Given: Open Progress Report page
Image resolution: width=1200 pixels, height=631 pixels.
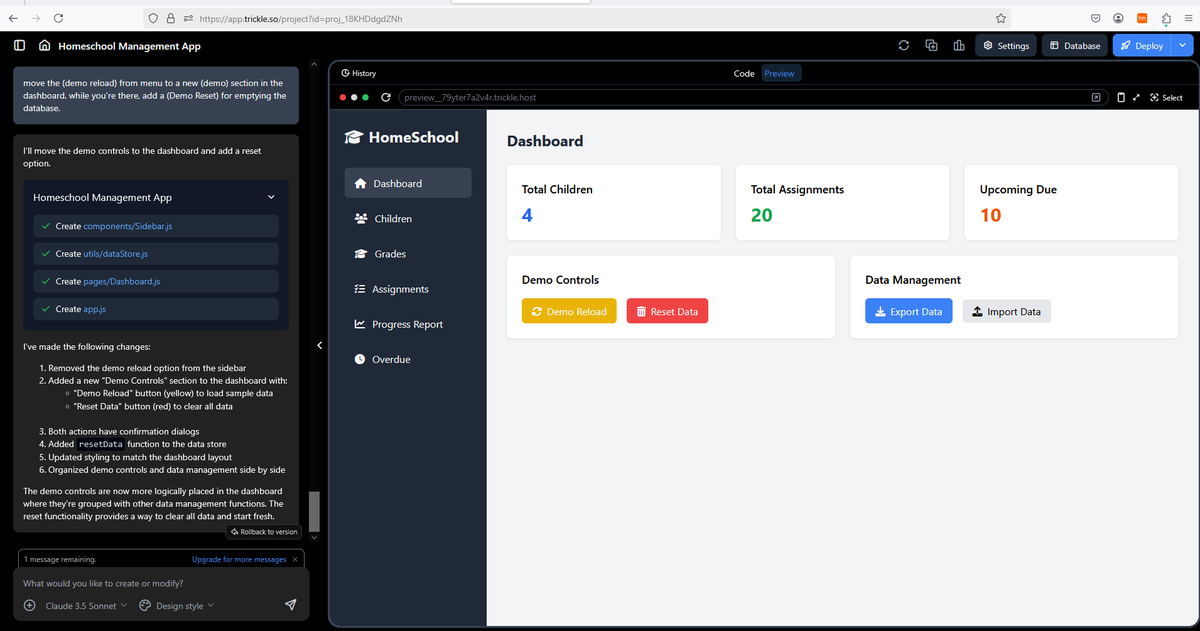Looking at the screenshot, I should pos(408,324).
